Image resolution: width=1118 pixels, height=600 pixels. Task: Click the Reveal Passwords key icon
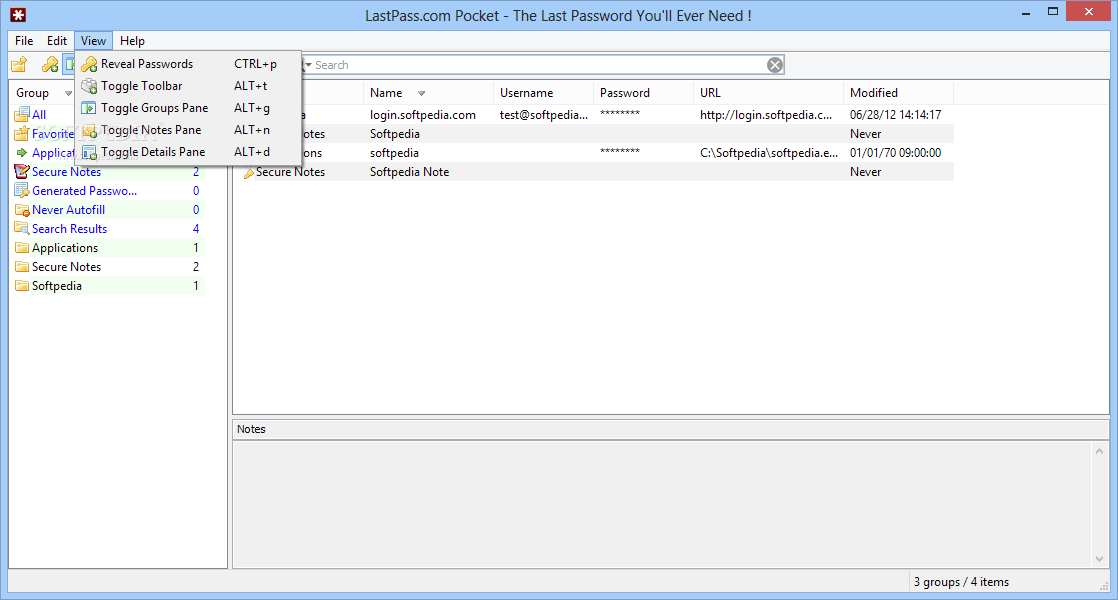point(89,64)
